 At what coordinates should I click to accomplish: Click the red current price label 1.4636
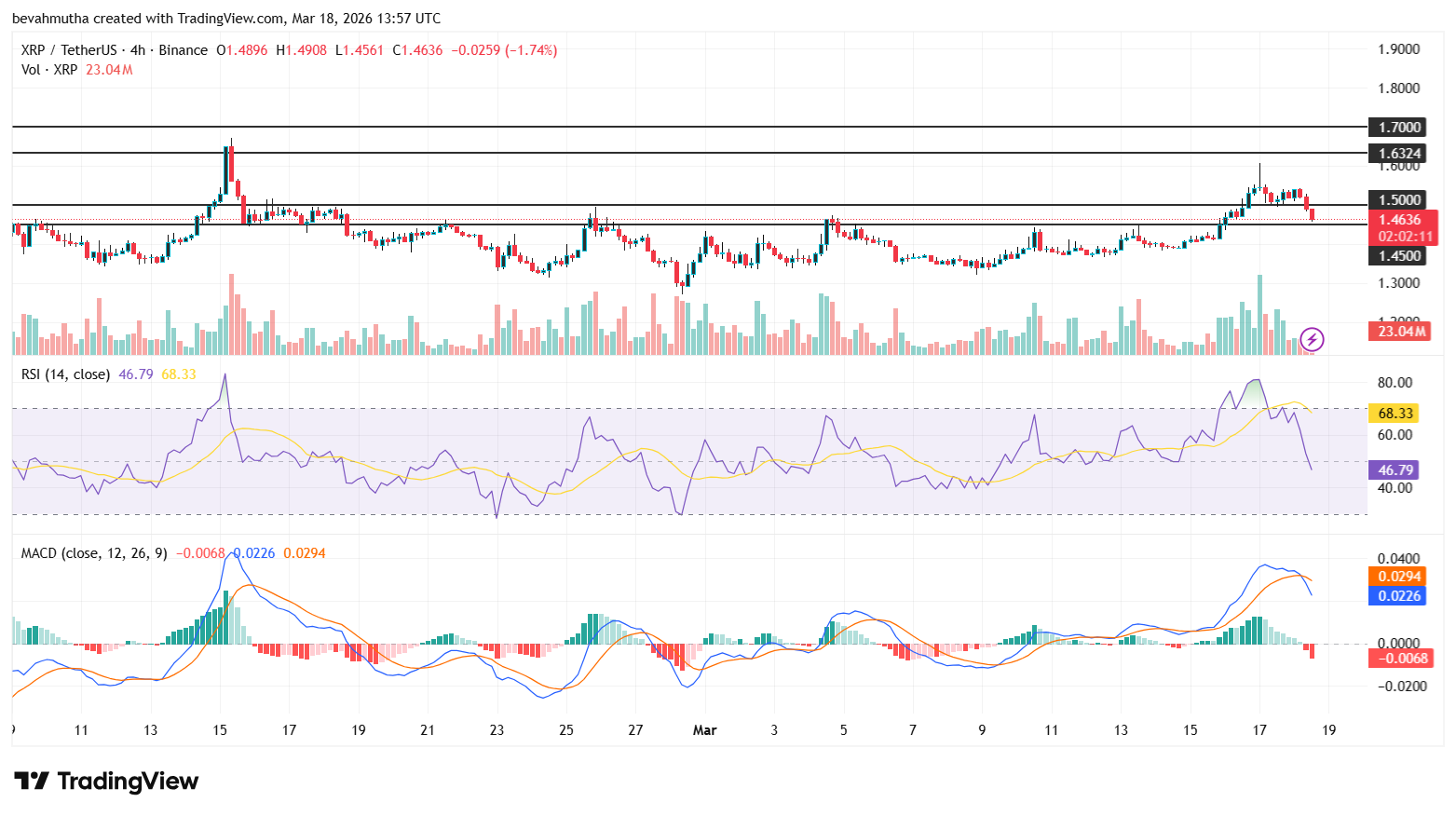click(x=1398, y=221)
